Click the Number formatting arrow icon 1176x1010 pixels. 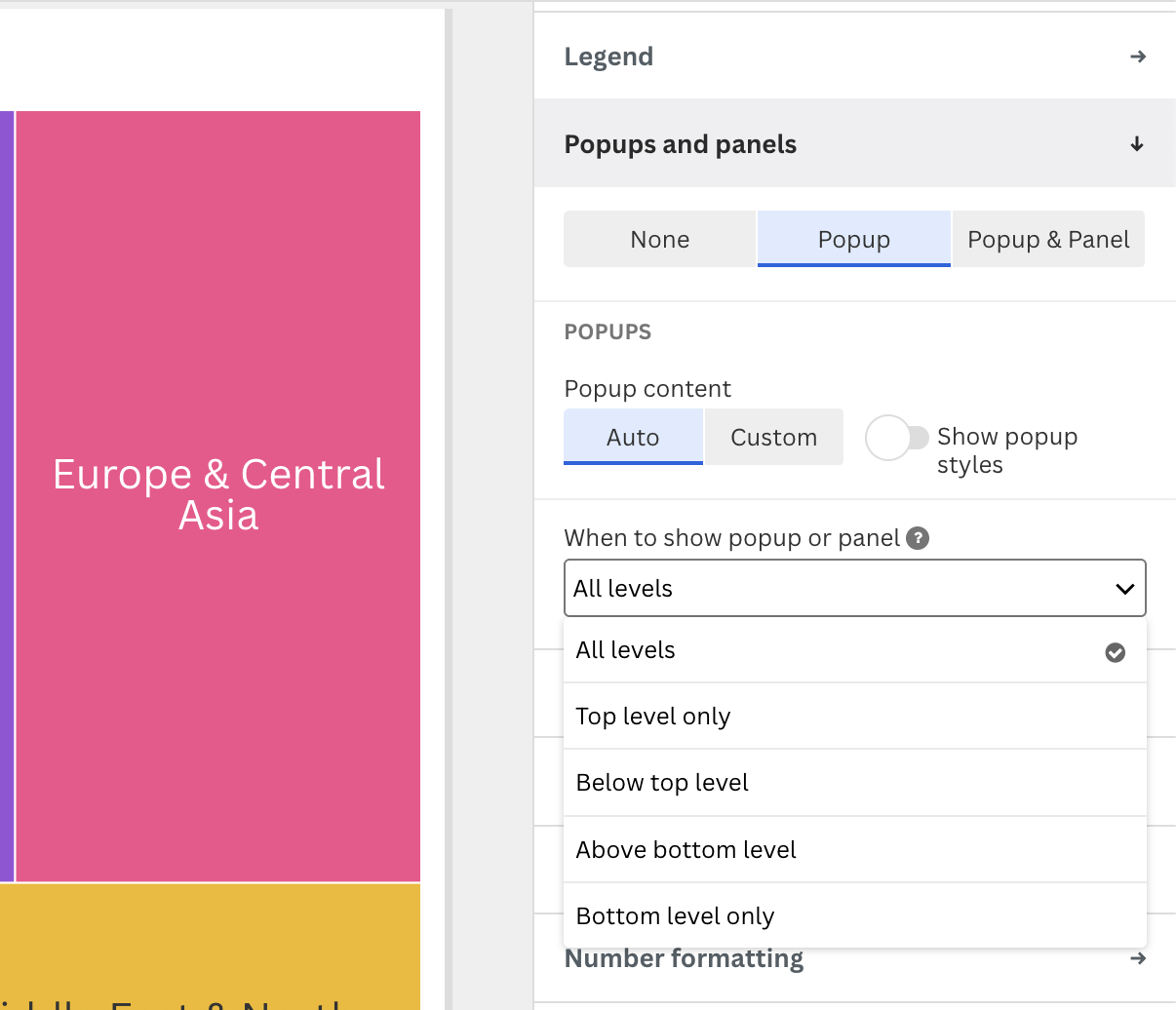(1137, 958)
